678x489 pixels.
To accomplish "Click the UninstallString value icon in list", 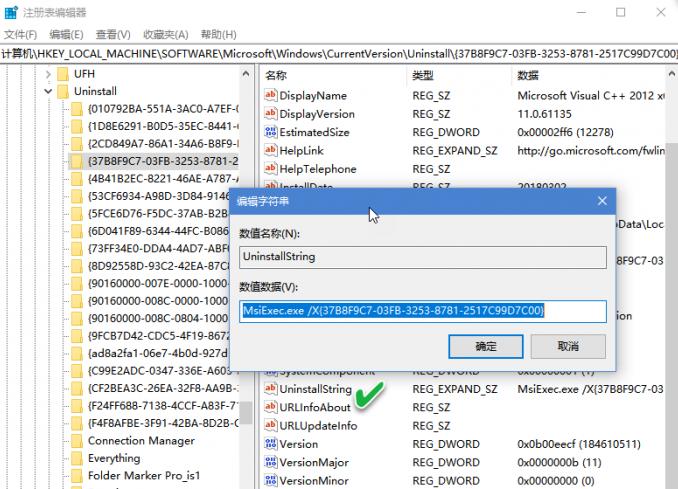I will coord(271,389).
